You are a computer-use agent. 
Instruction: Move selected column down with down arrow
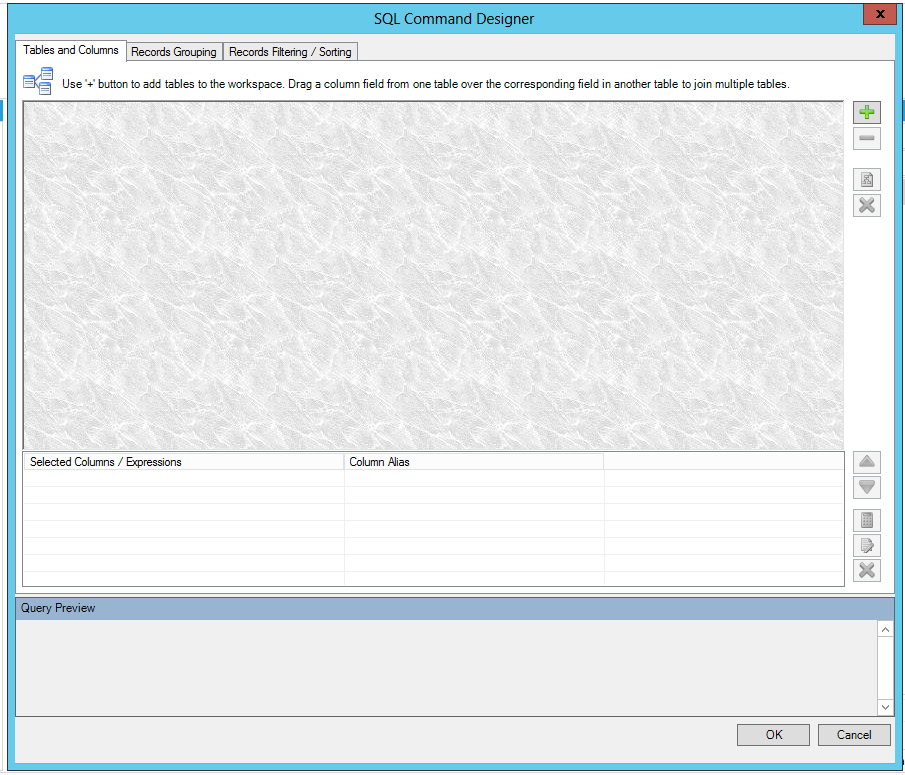(866, 487)
